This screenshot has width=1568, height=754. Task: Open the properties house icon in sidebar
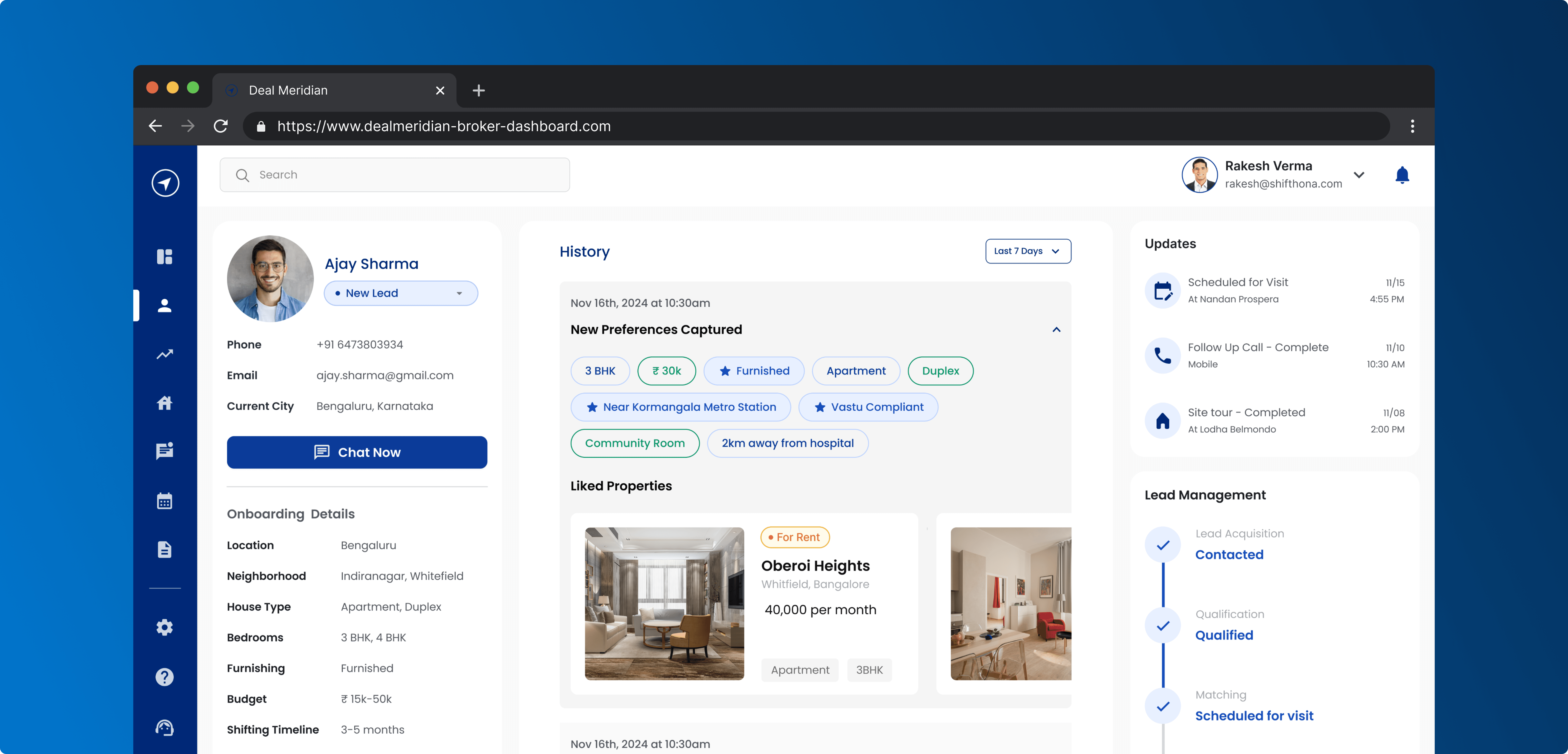point(164,403)
